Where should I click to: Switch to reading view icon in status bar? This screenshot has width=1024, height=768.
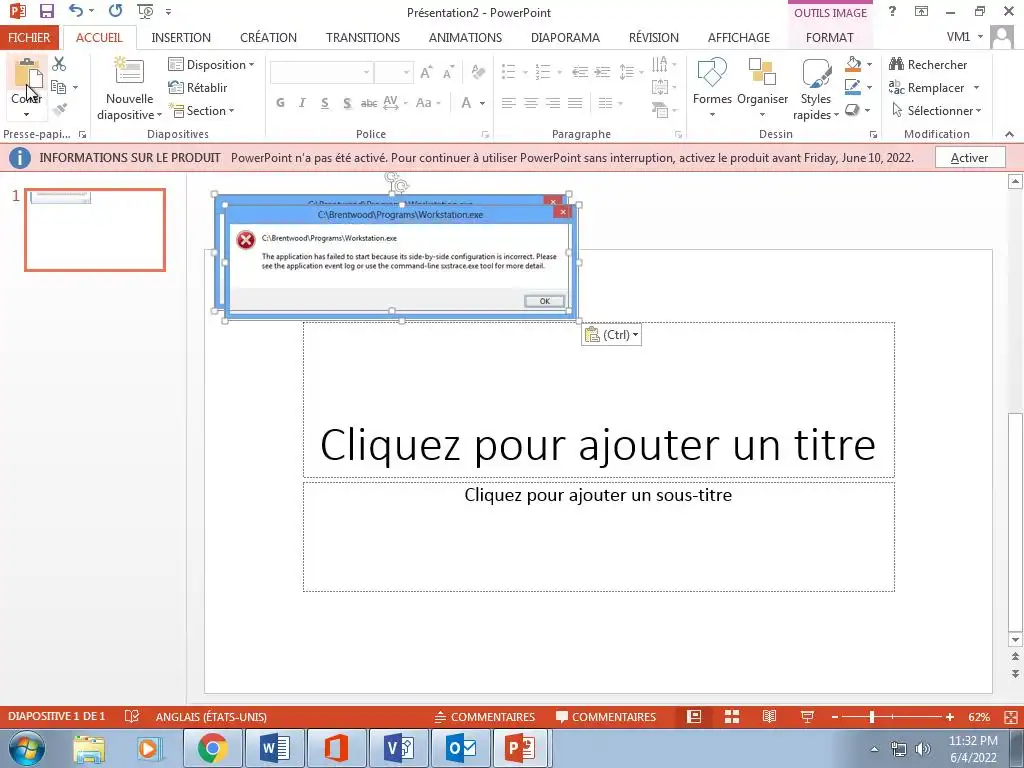[769, 716]
